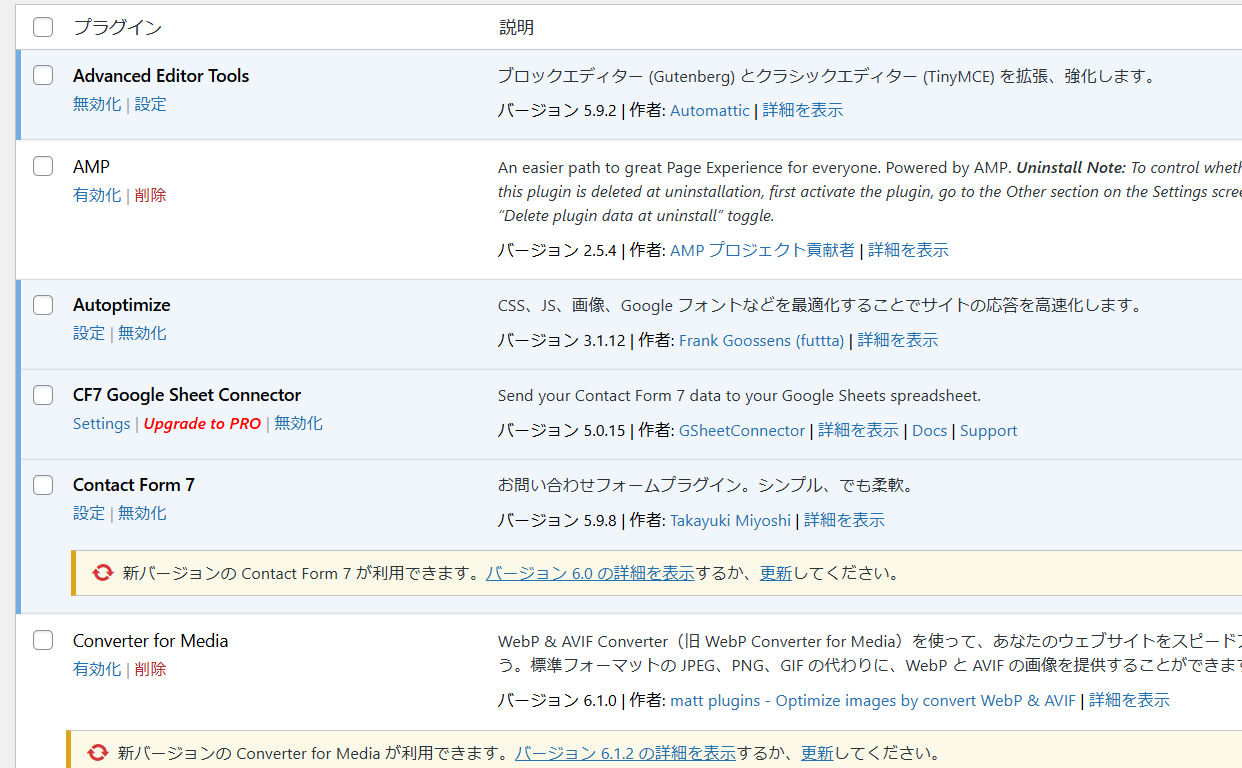
Task: Click the Advanced Editor Tools plugin name
Action: click(161, 76)
